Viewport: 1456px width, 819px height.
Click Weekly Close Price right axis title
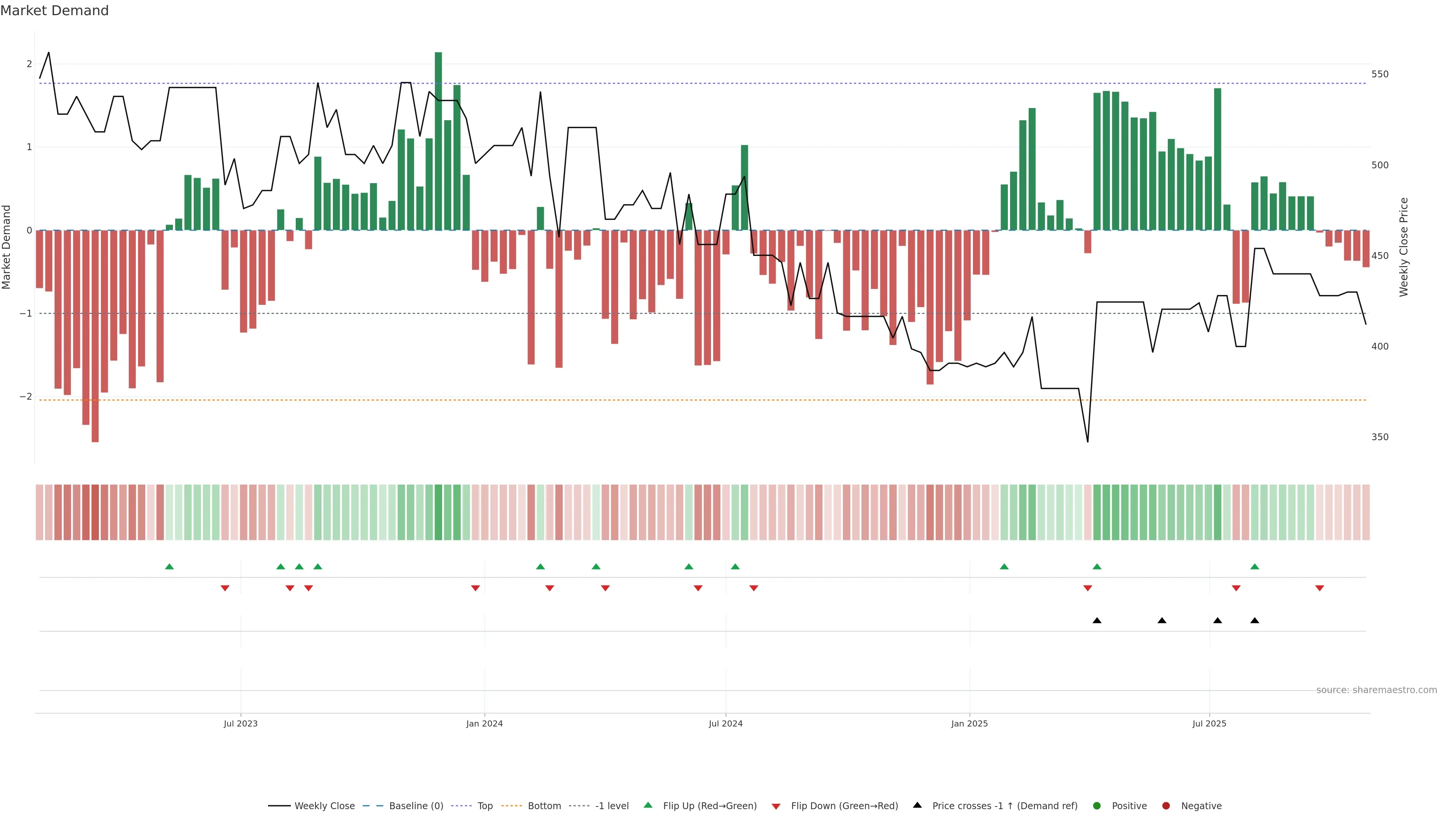tap(1404, 247)
